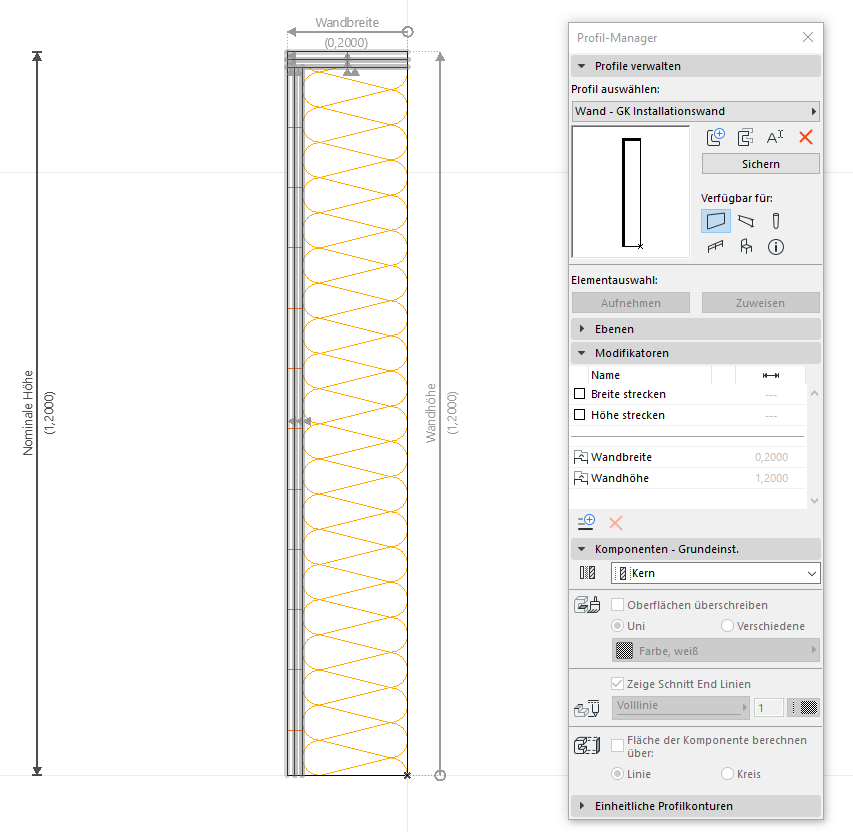Enable the column availability icon
The width and height of the screenshot is (853, 832).
coord(775,220)
